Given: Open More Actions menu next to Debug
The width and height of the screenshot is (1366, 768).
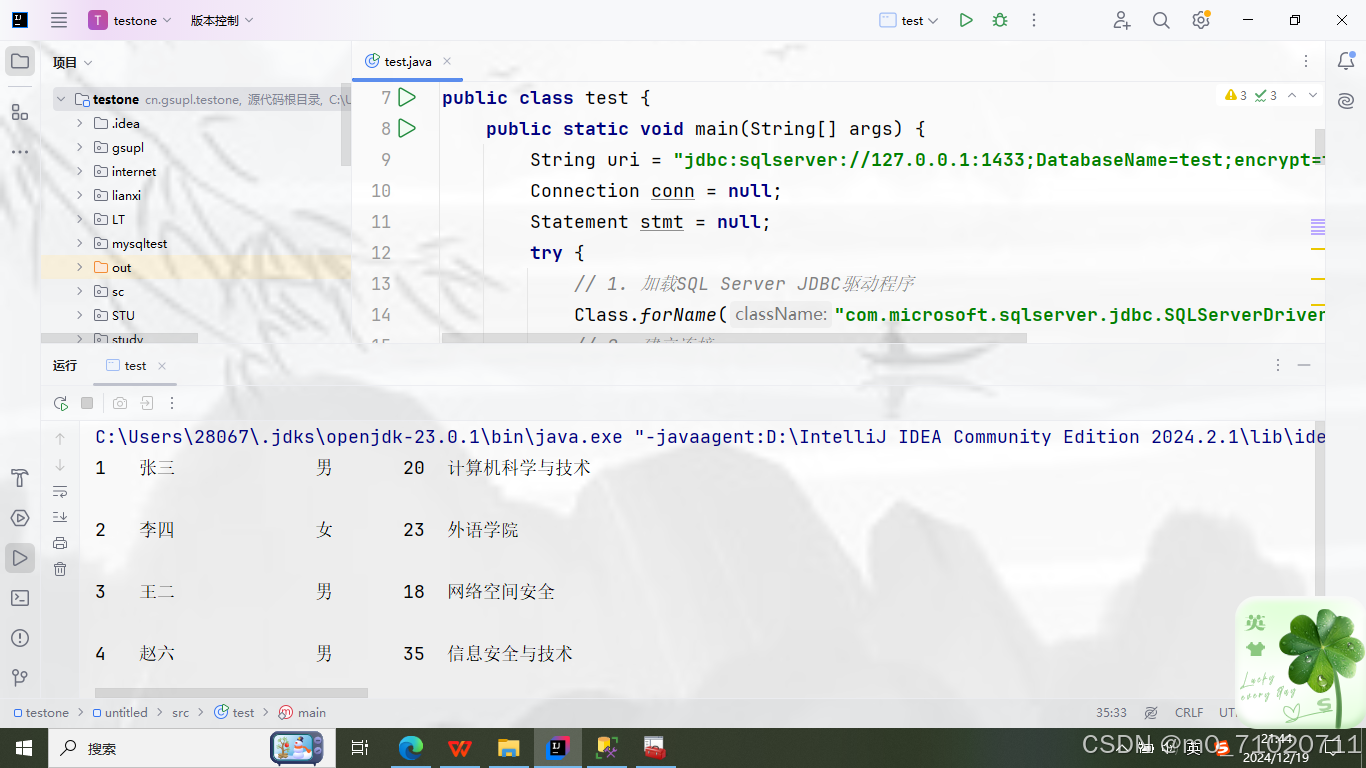Looking at the screenshot, I should coord(1034,20).
